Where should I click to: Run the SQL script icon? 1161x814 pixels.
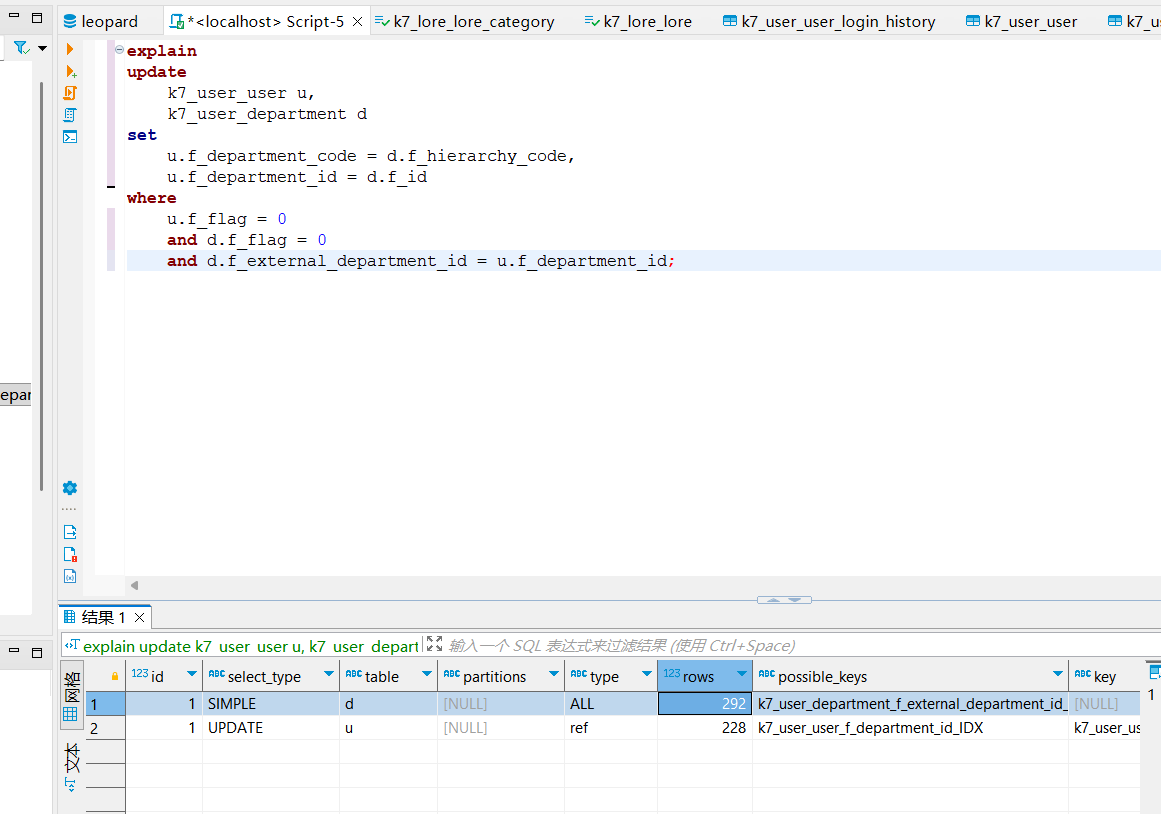tap(70, 93)
